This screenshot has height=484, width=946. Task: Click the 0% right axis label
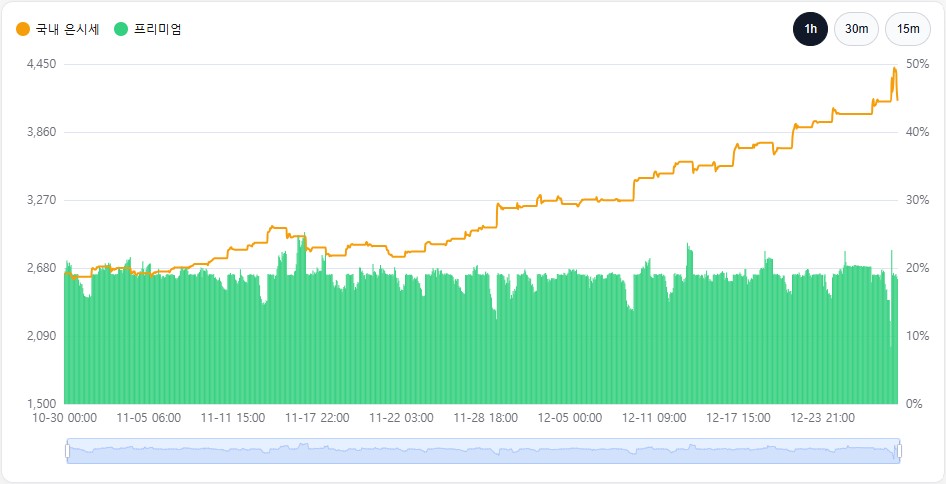point(913,404)
